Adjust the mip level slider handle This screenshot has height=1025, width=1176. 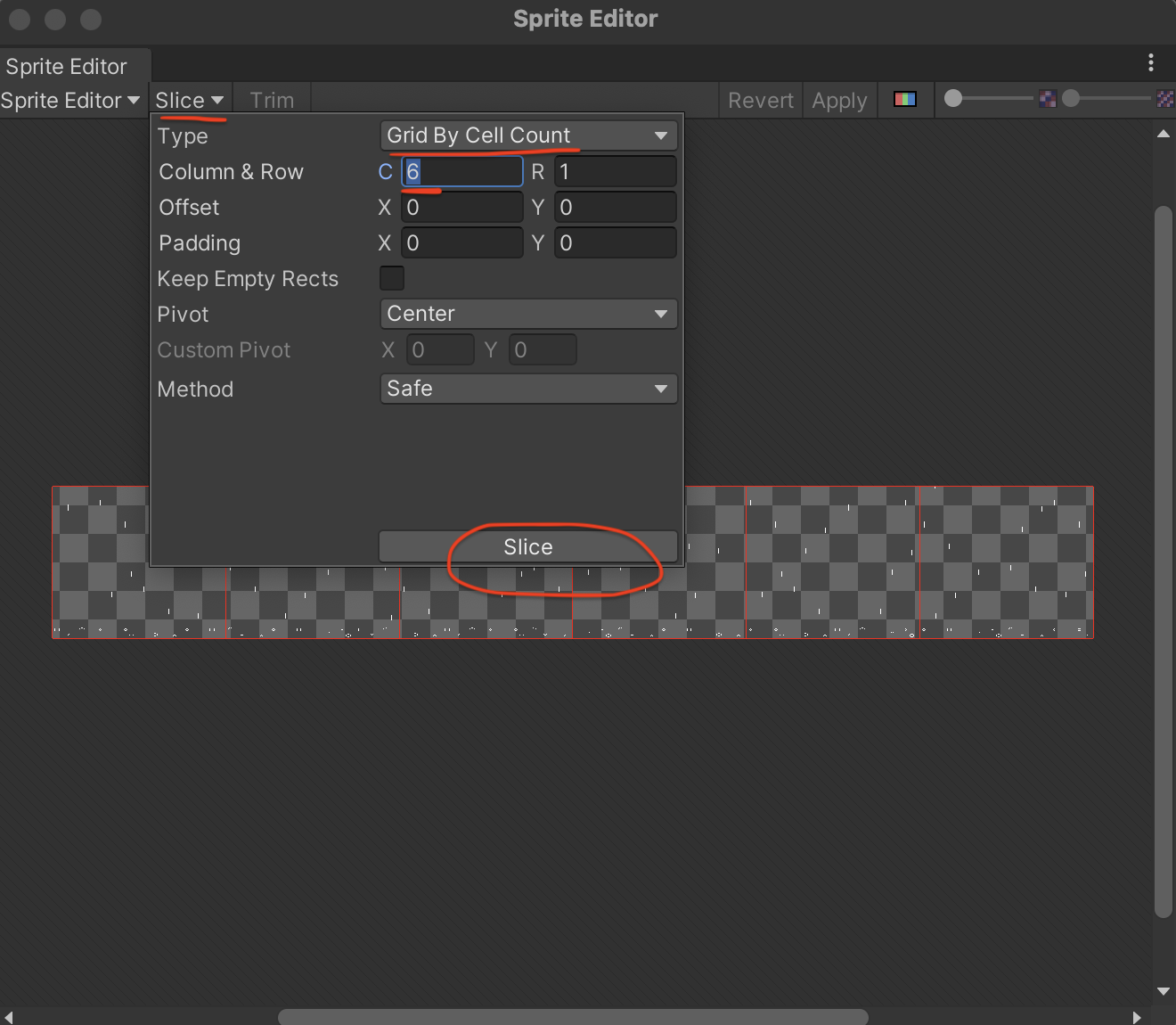[1071, 98]
